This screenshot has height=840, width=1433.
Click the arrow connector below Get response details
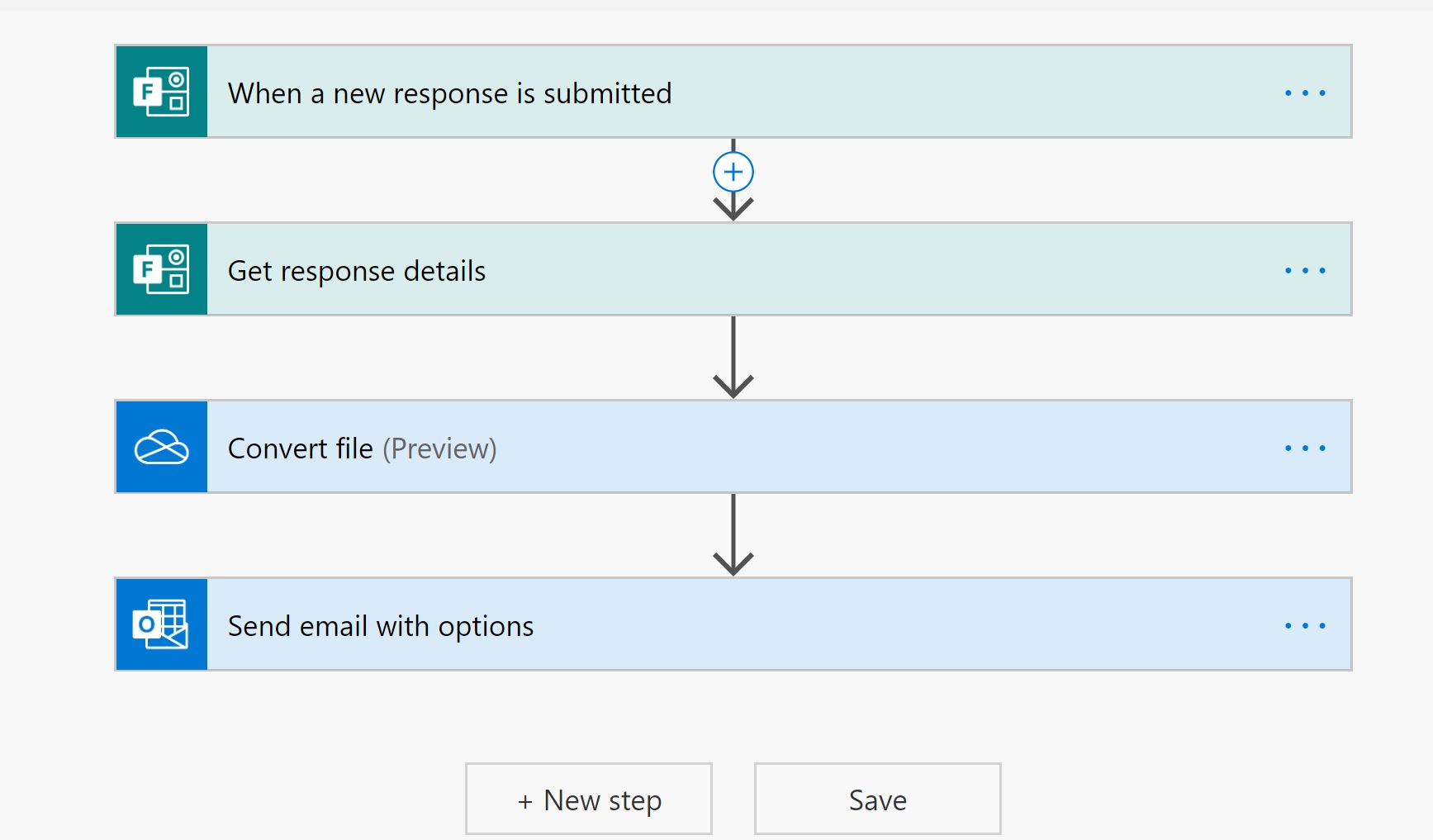[x=733, y=357]
